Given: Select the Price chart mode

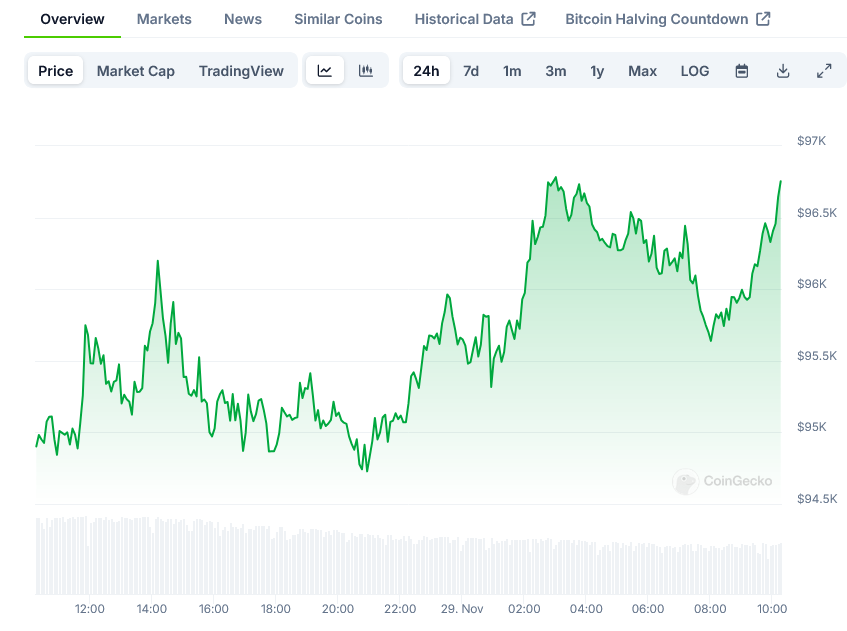Looking at the screenshot, I should click(x=56, y=71).
